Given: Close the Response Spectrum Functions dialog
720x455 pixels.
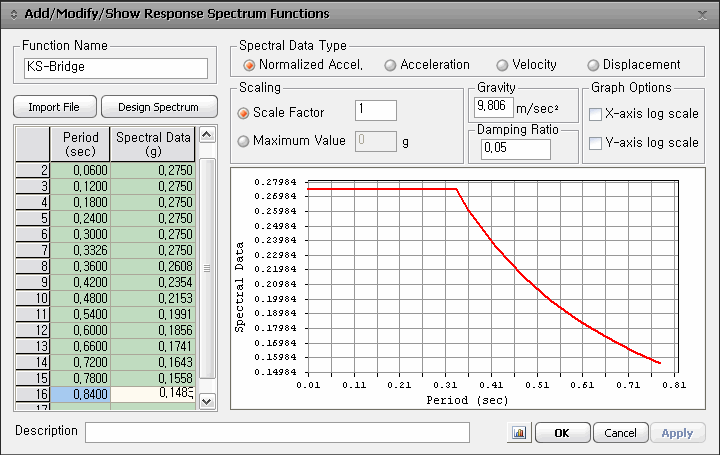Looking at the screenshot, I should point(701,14).
